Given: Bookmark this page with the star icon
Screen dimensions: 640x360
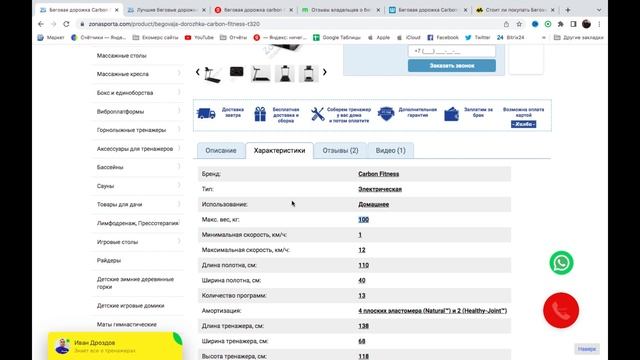Looking at the screenshot, I should (519, 24).
